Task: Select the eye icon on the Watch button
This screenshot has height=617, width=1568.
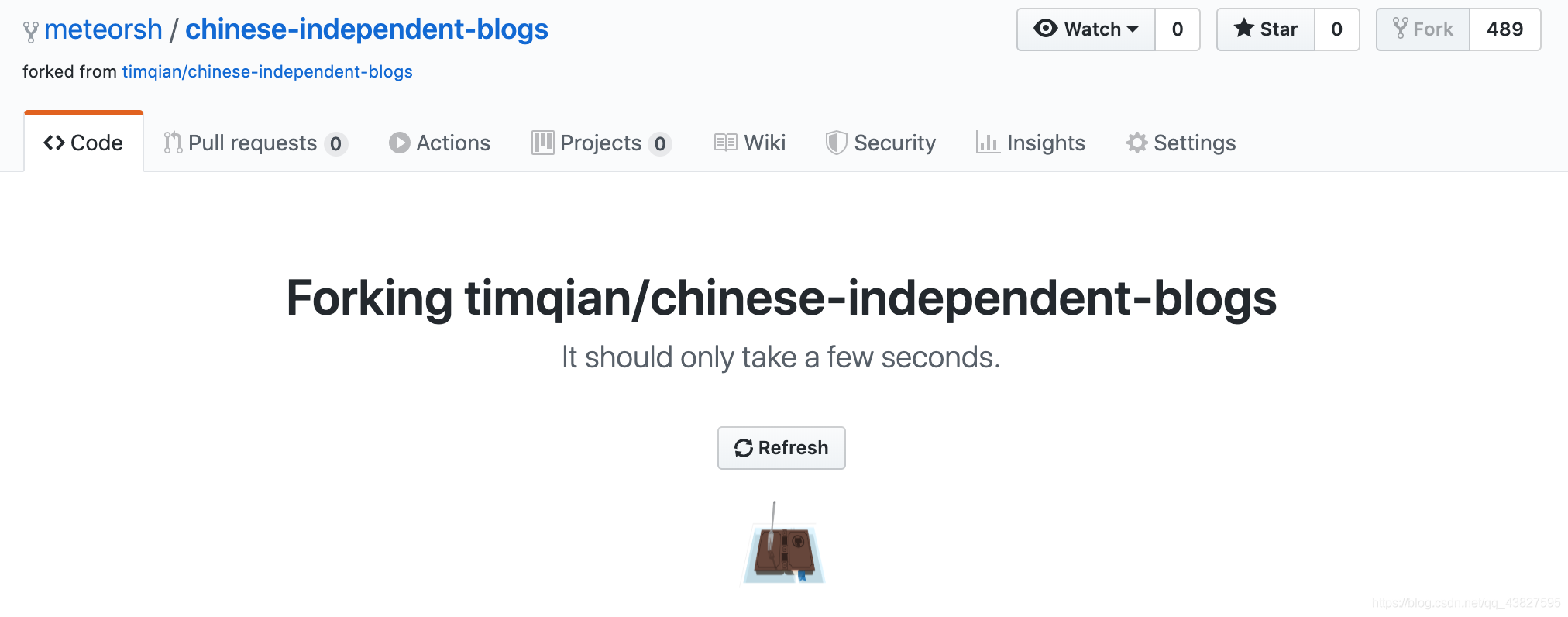Action: pos(1046,29)
